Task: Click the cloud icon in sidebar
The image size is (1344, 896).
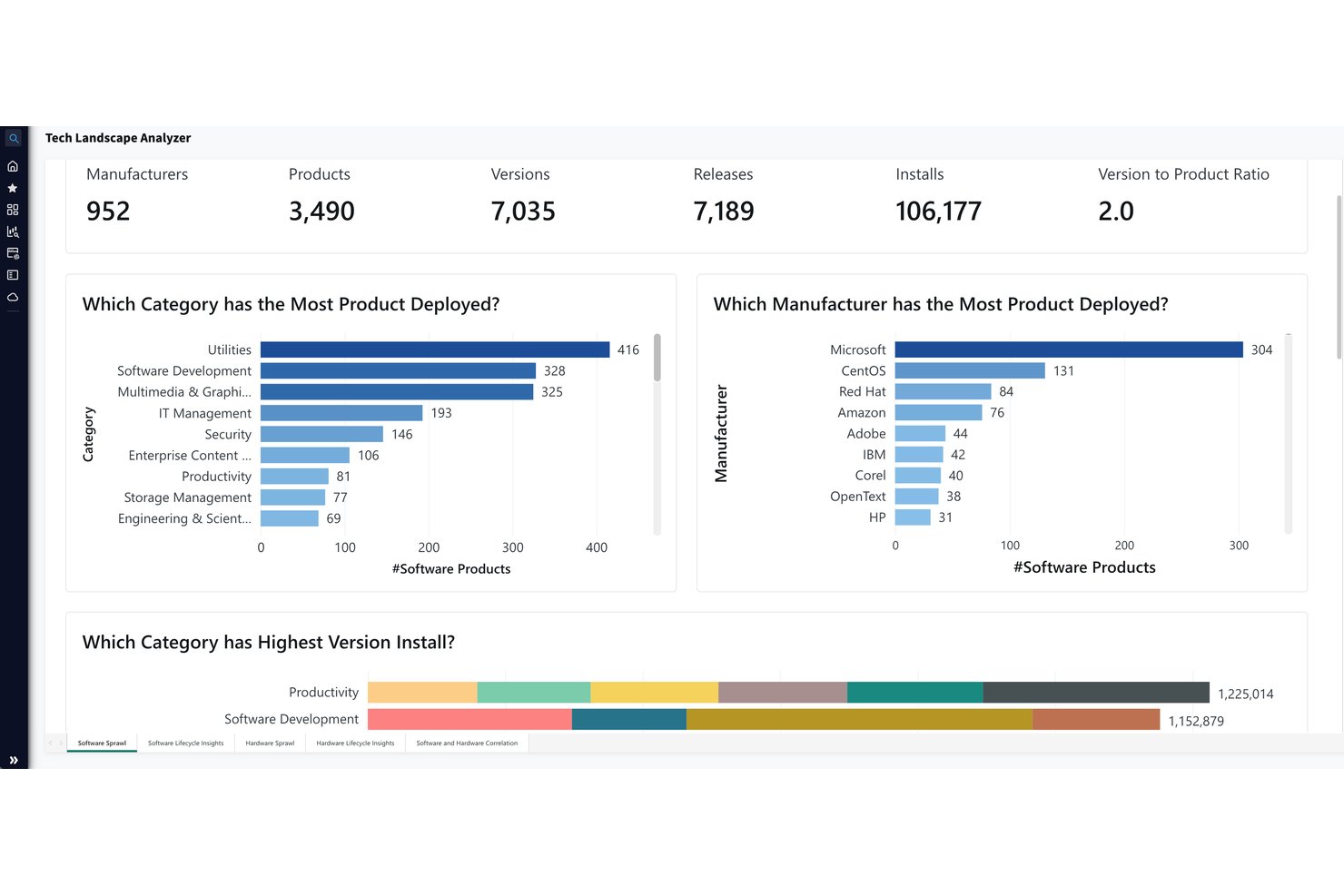Action: (13, 297)
